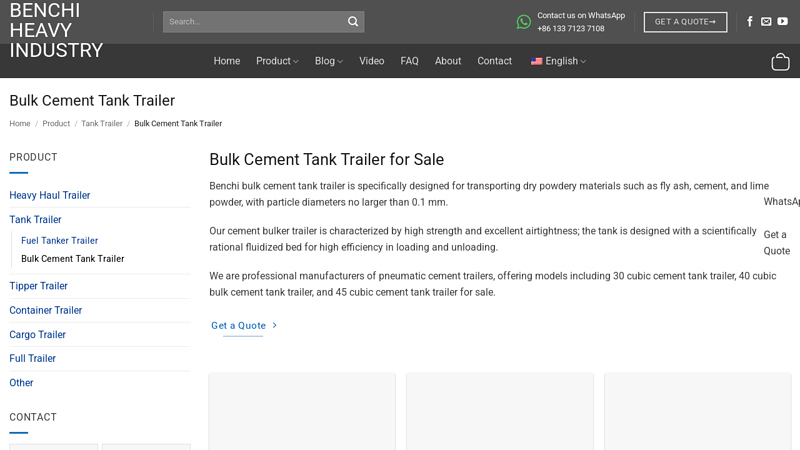Open the first product card thumbnail

click(x=302, y=411)
